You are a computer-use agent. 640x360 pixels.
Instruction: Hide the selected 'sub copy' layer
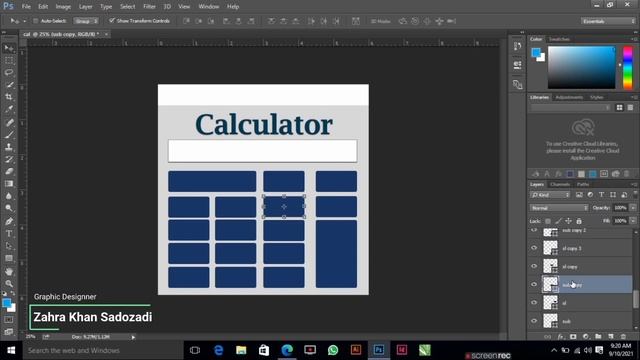(534, 284)
